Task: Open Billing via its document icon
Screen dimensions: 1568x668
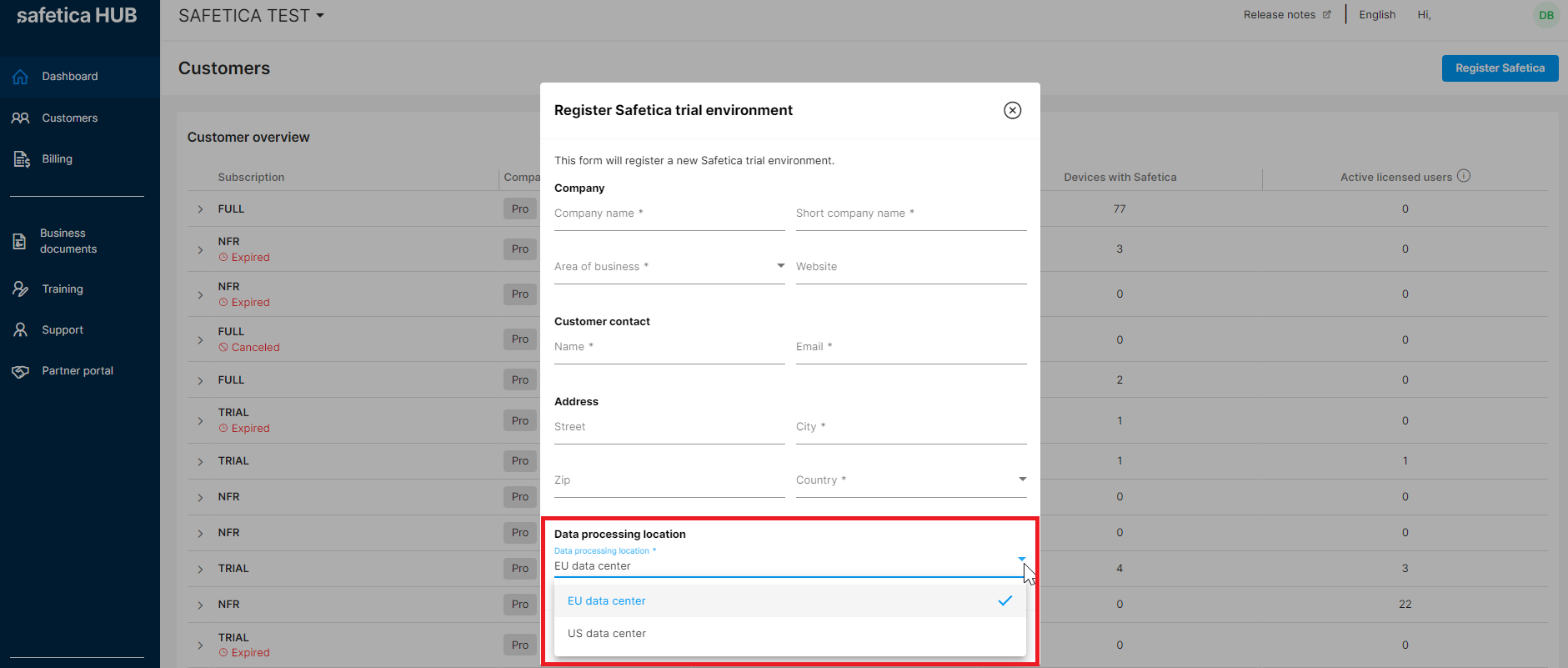Action: point(22,159)
